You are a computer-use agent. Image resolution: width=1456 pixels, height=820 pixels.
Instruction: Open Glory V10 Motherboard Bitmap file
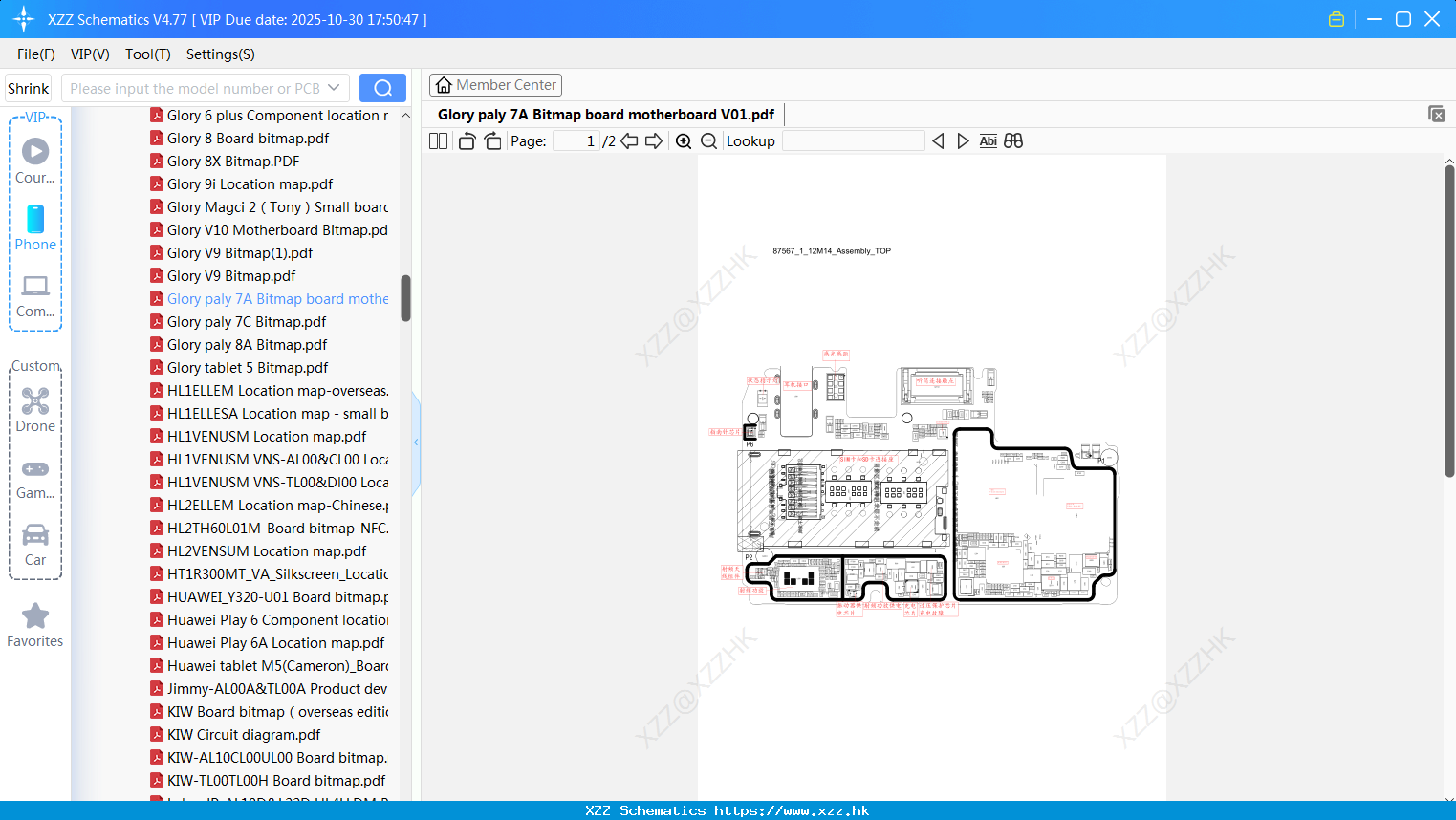pos(277,229)
